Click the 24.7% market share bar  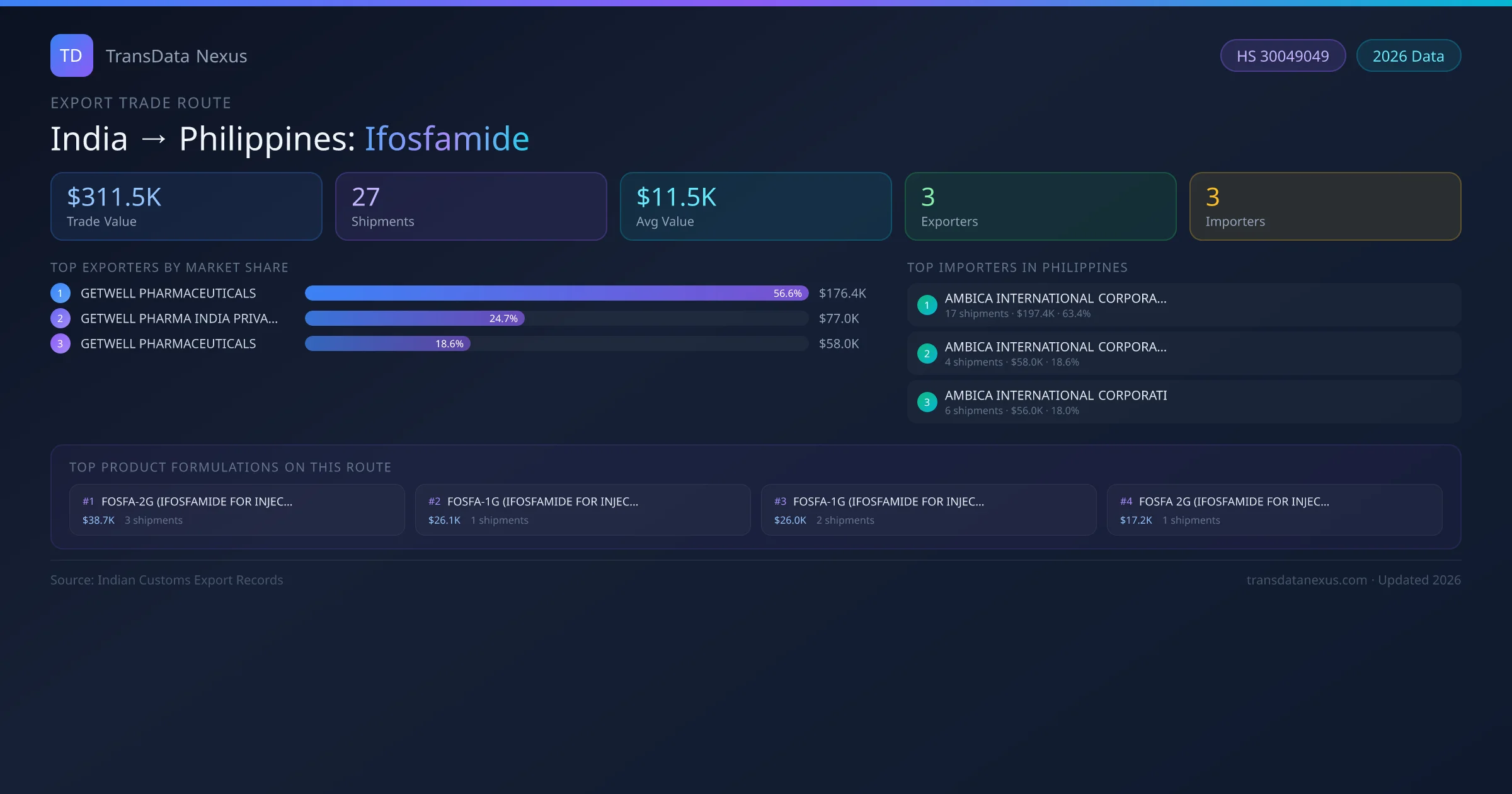coord(415,318)
